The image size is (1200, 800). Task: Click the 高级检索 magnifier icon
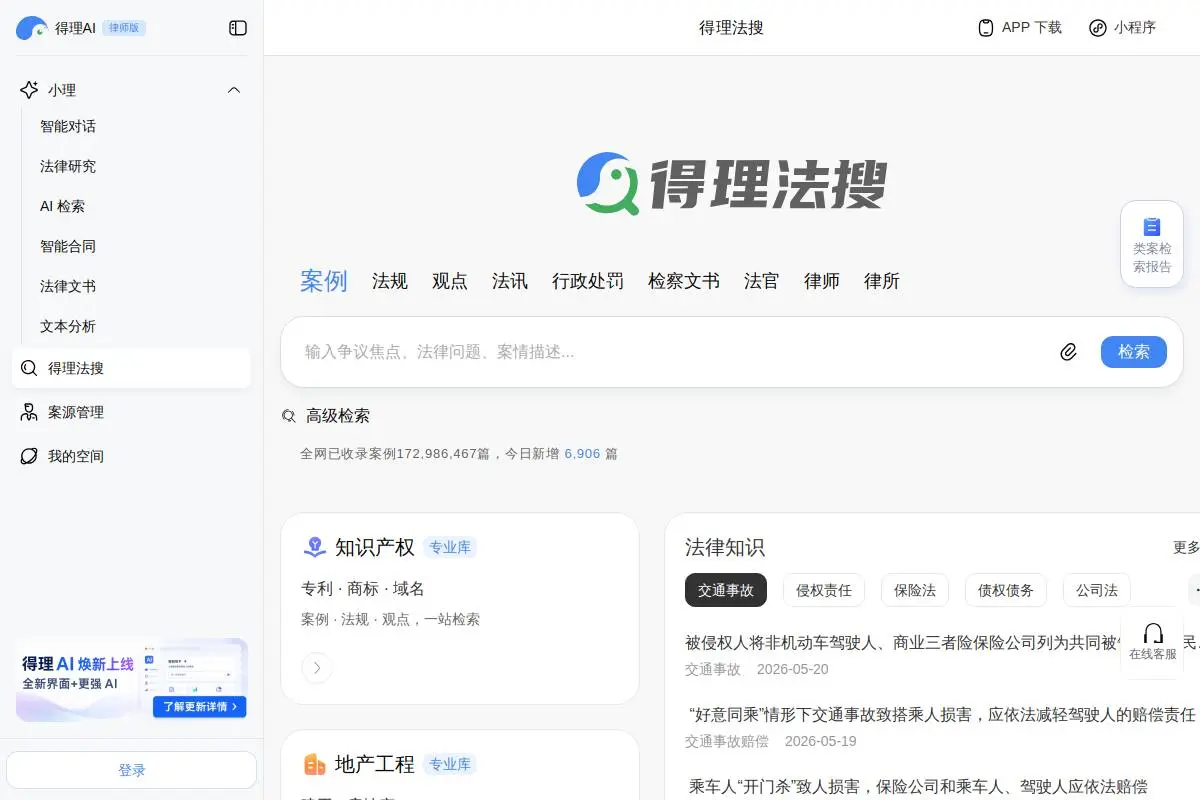(x=289, y=416)
